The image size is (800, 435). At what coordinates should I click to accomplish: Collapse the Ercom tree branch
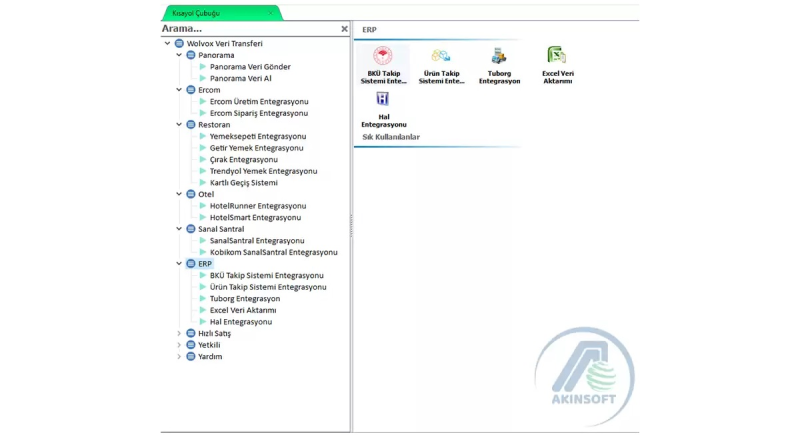click(179, 90)
